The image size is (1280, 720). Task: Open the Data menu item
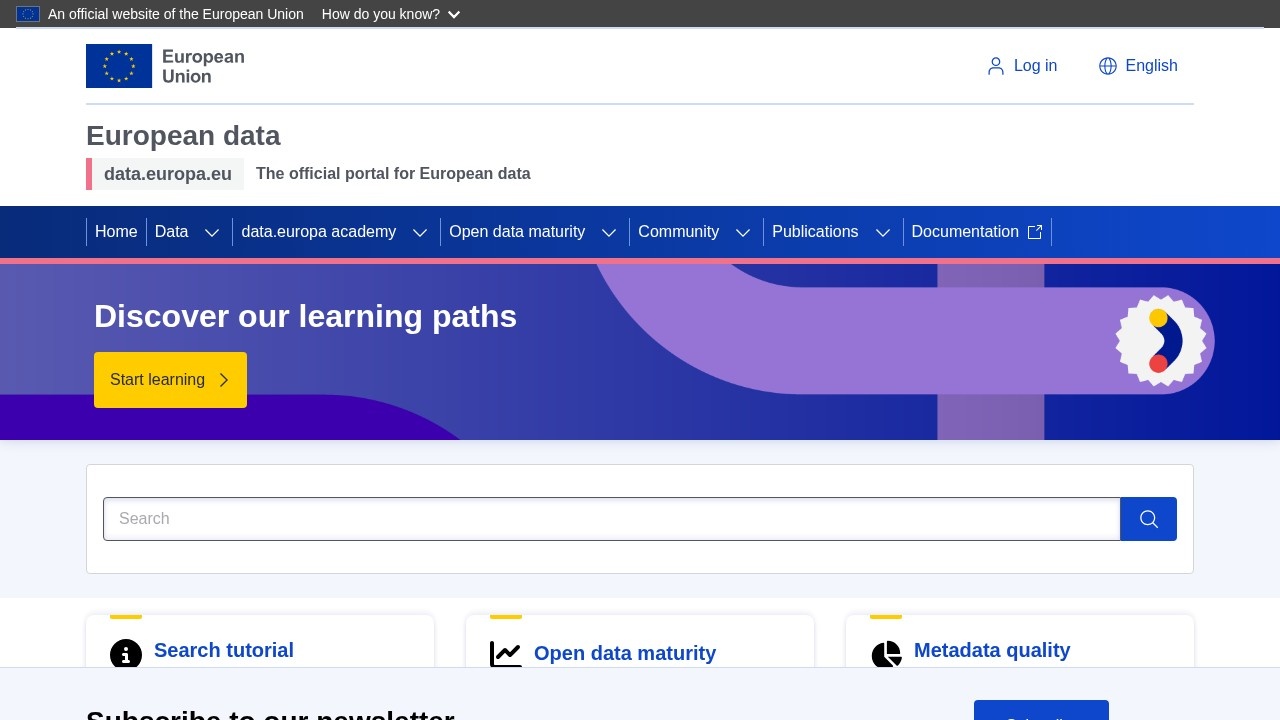click(172, 232)
